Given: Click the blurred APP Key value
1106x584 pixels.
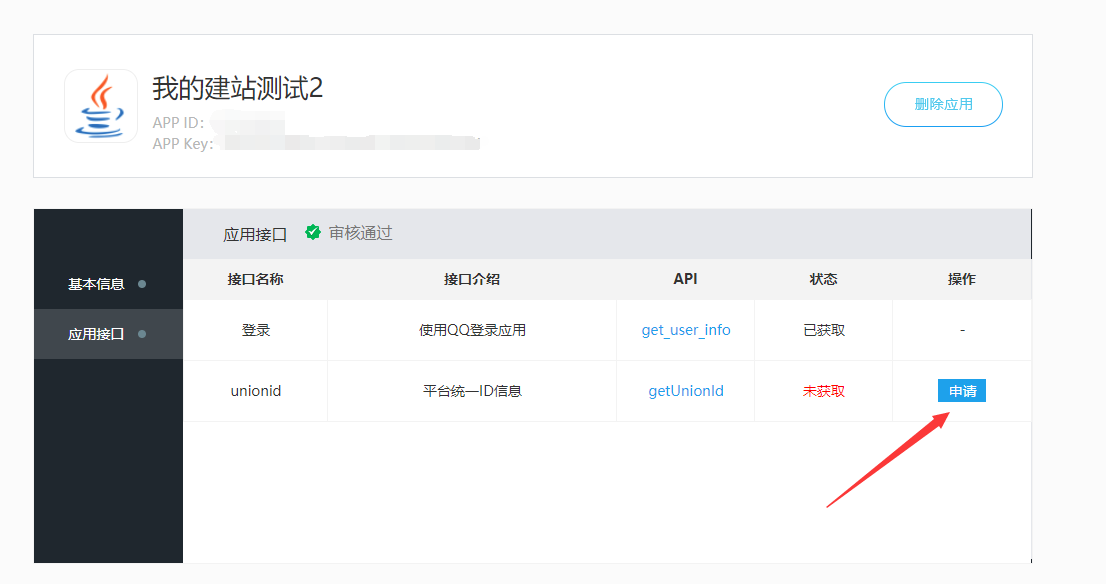Looking at the screenshot, I should [x=350, y=143].
